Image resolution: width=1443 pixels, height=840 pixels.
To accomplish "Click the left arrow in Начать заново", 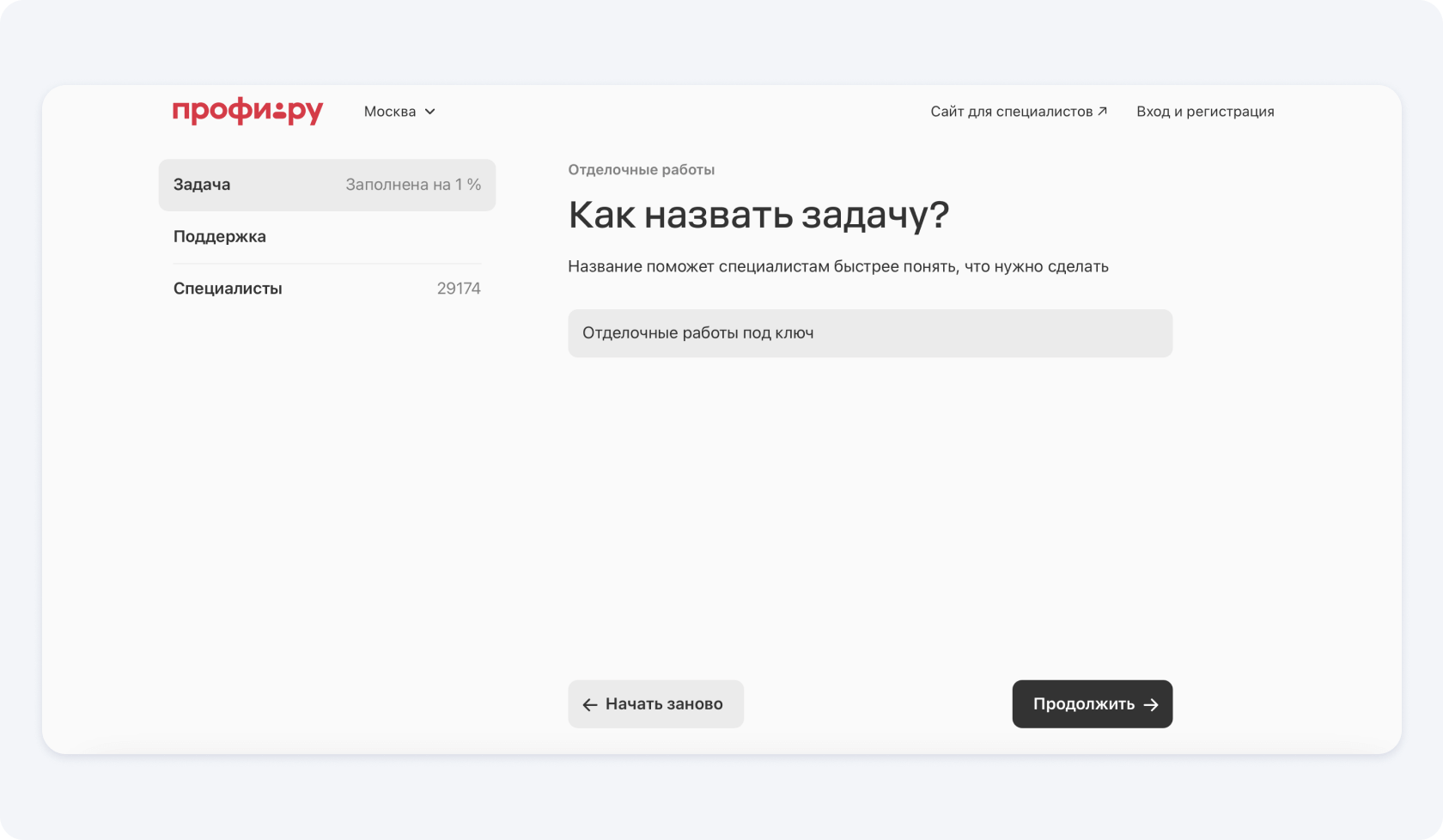I will (589, 705).
